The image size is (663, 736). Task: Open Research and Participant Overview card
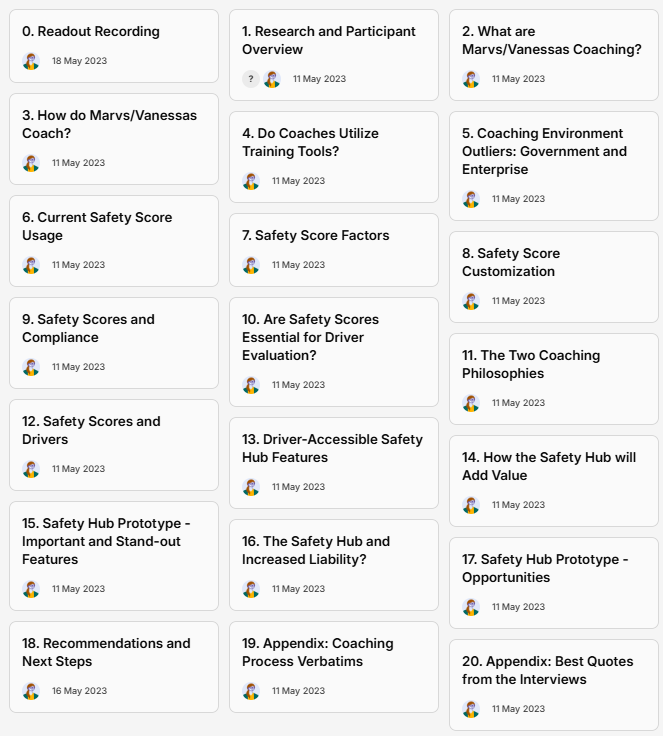[334, 55]
